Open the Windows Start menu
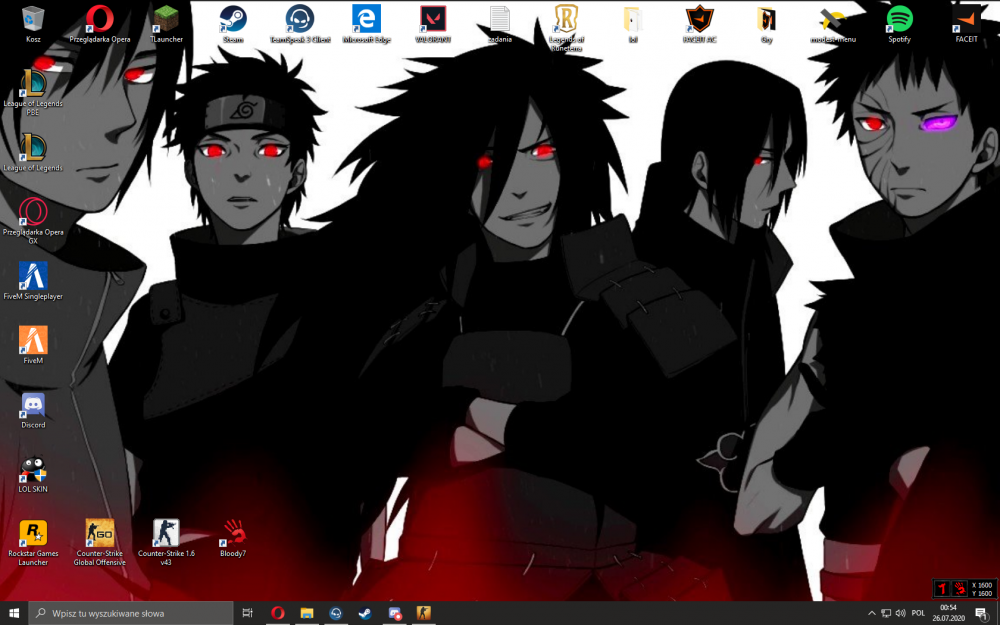Screen dimensions: 1000x625 pyautogui.click(x=14, y=613)
